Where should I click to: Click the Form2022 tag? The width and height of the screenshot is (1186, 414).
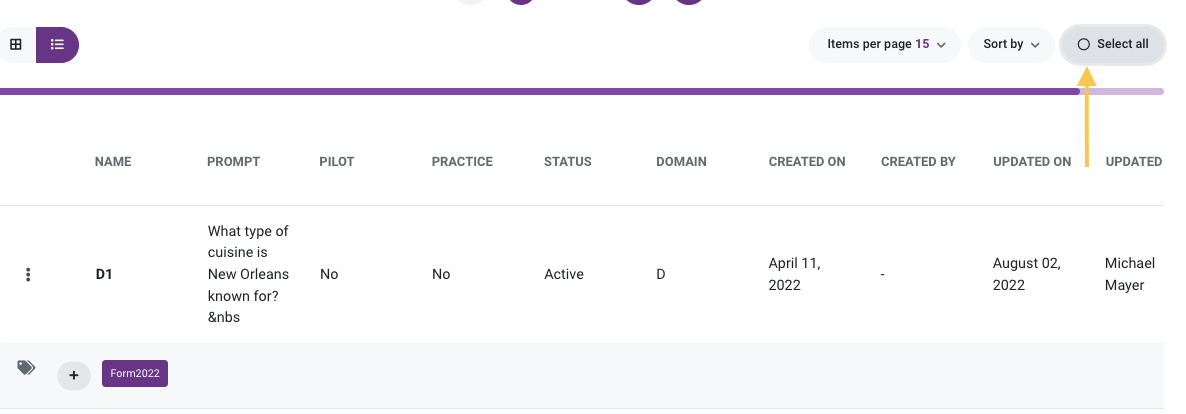point(135,374)
